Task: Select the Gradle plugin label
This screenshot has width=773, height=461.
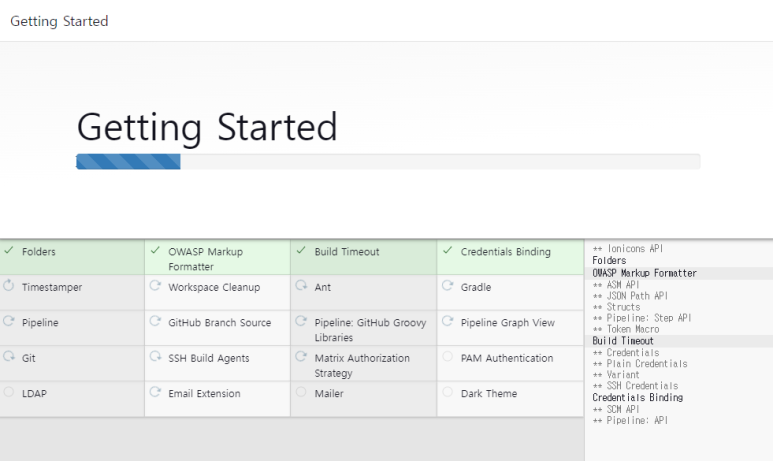Action: click(476, 287)
